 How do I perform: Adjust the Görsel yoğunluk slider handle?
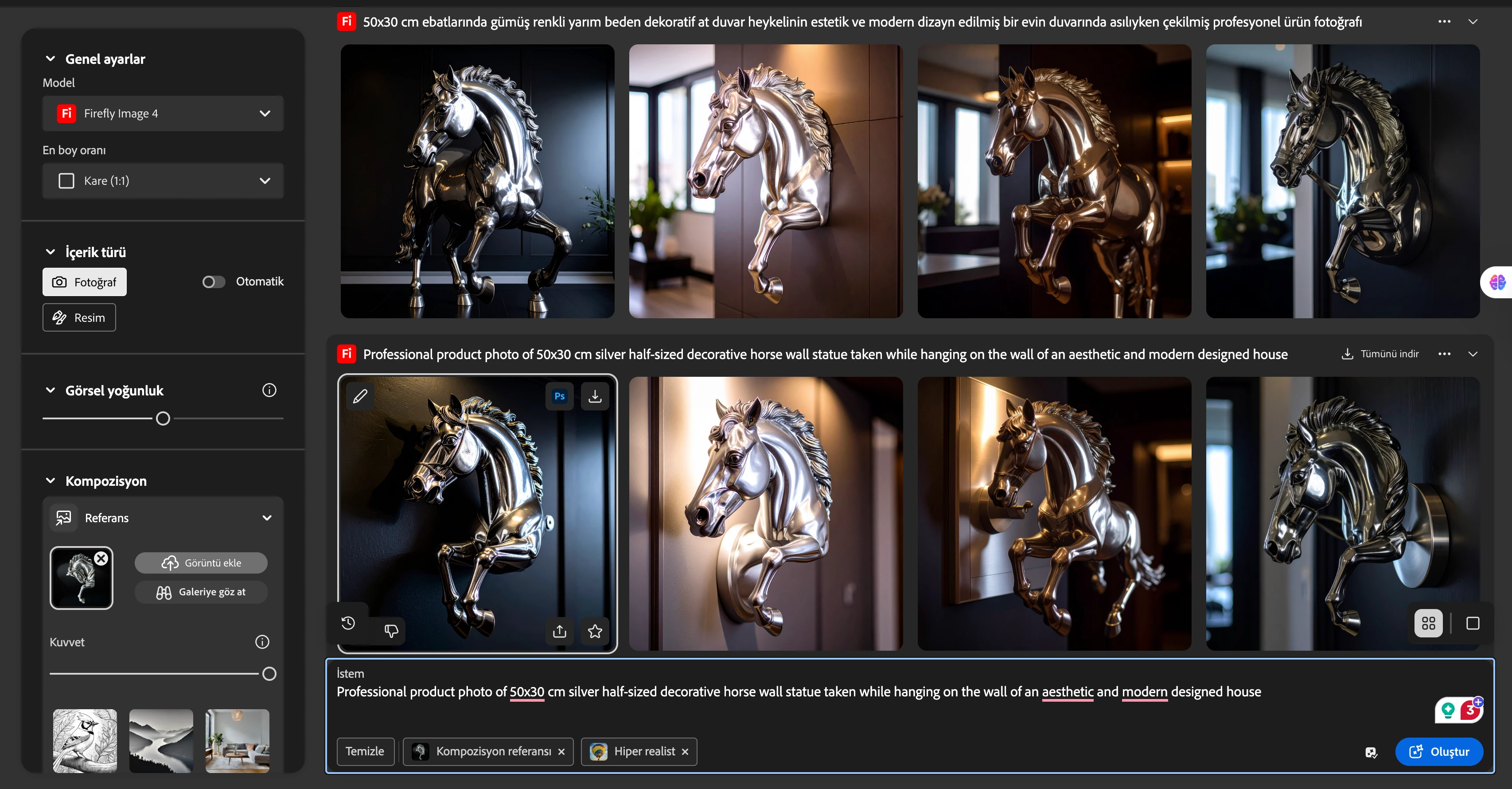pyautogui.click(x=163, y=418)
